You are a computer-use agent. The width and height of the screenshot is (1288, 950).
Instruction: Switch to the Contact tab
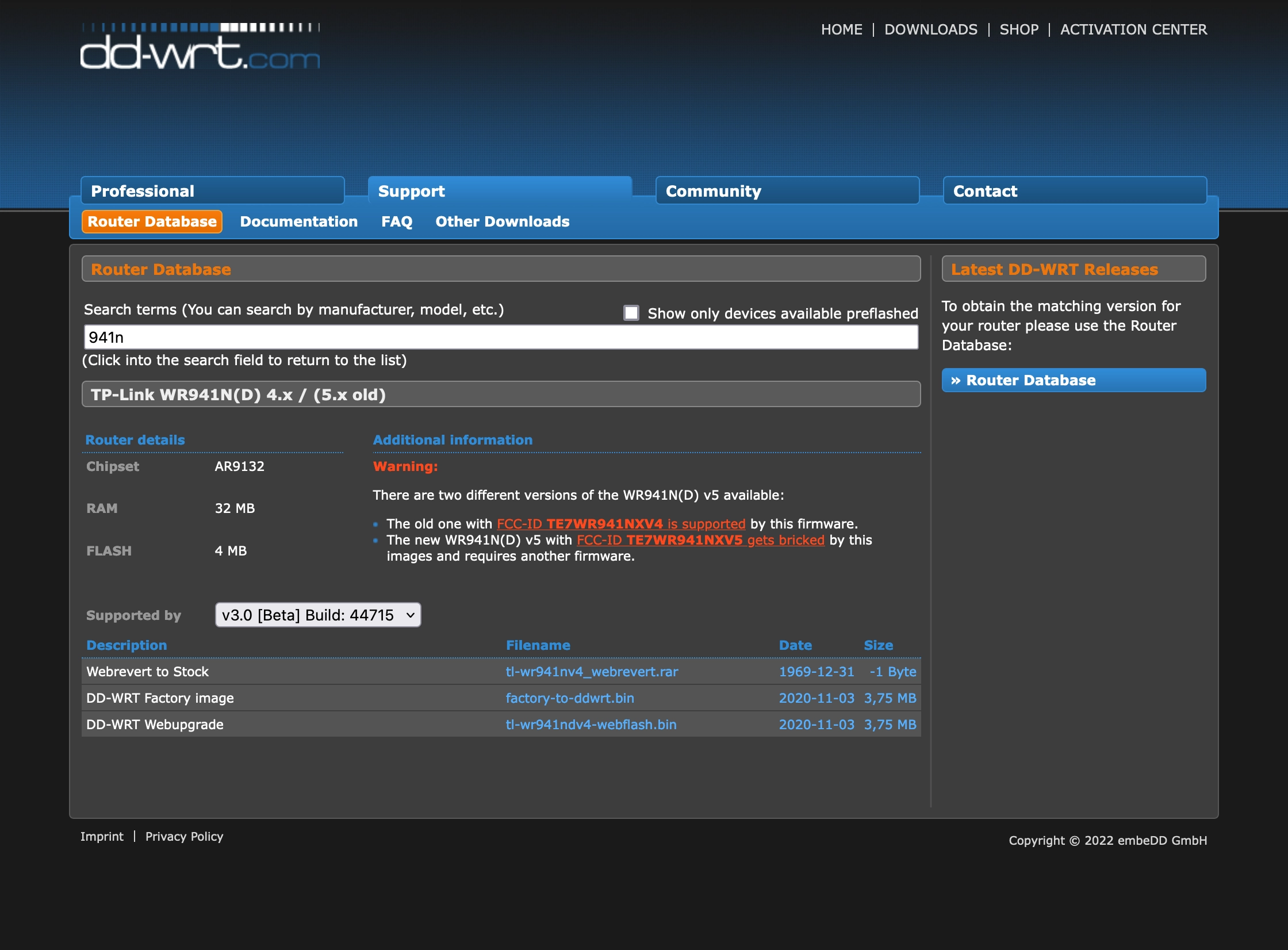pyautogui.click(x=1075, y=191)
